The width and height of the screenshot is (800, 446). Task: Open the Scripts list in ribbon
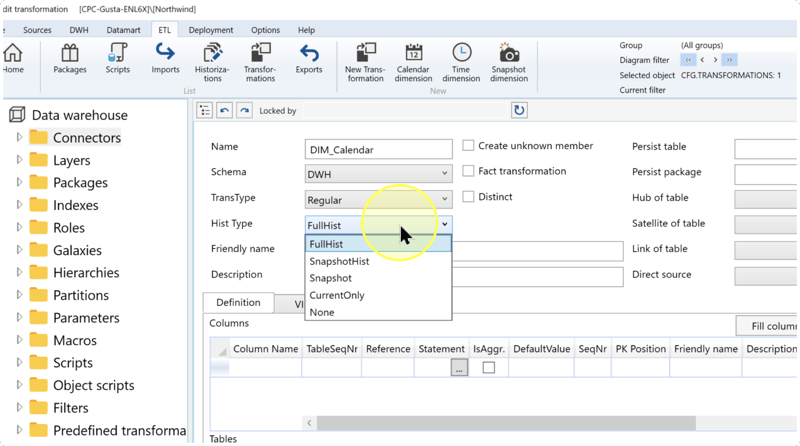pyautogui.click(x=117, y=58)
